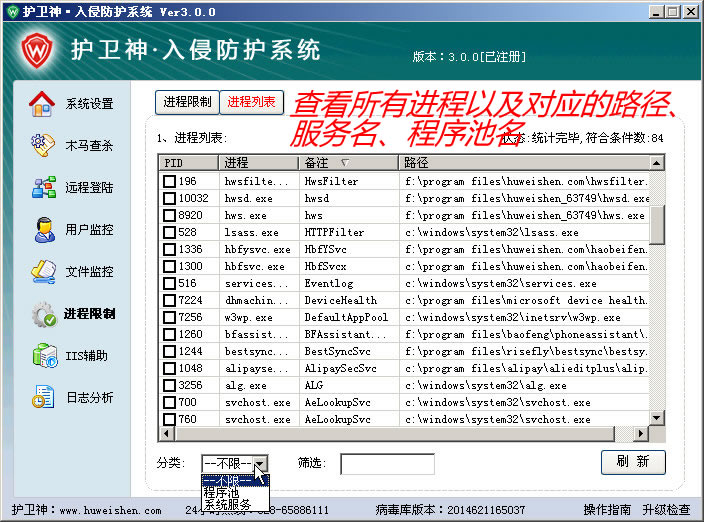Select the 远程登陆 network icon
Screen dimensions: 704x522
(44, 187)
